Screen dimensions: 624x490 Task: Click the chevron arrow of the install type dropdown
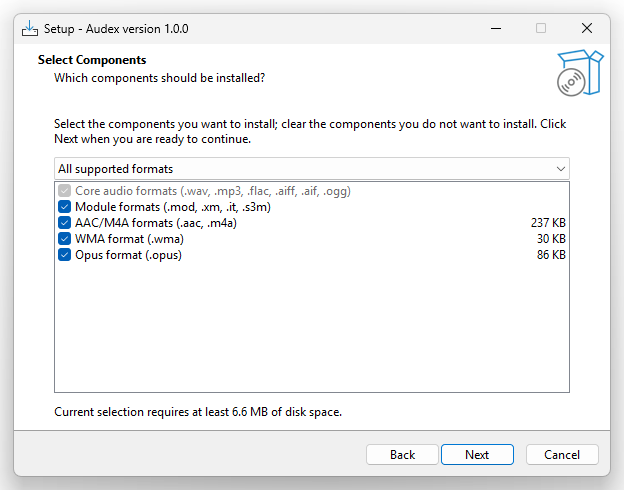pos(560,169)
